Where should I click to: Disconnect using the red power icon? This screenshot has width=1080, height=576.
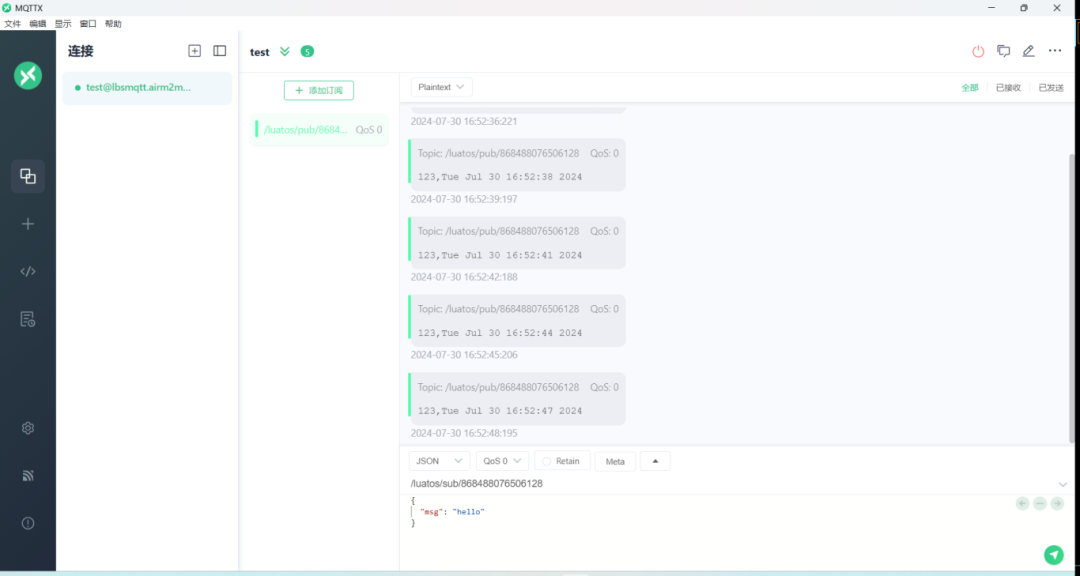[978, 51]
